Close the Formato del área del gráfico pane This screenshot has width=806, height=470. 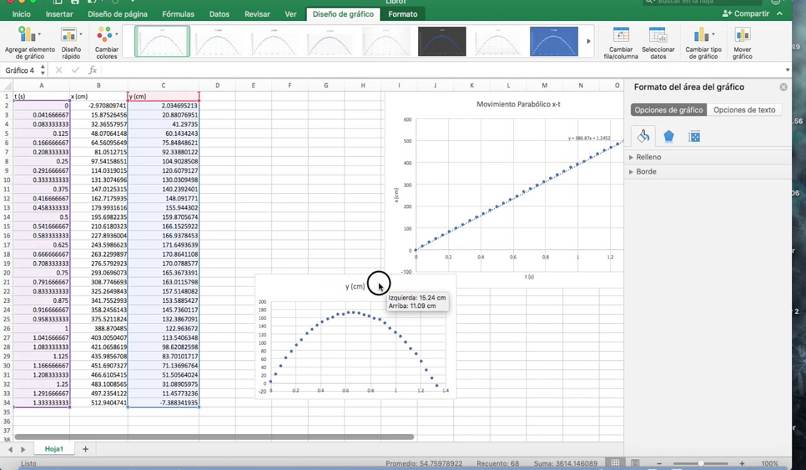click(x=783, y=87)
